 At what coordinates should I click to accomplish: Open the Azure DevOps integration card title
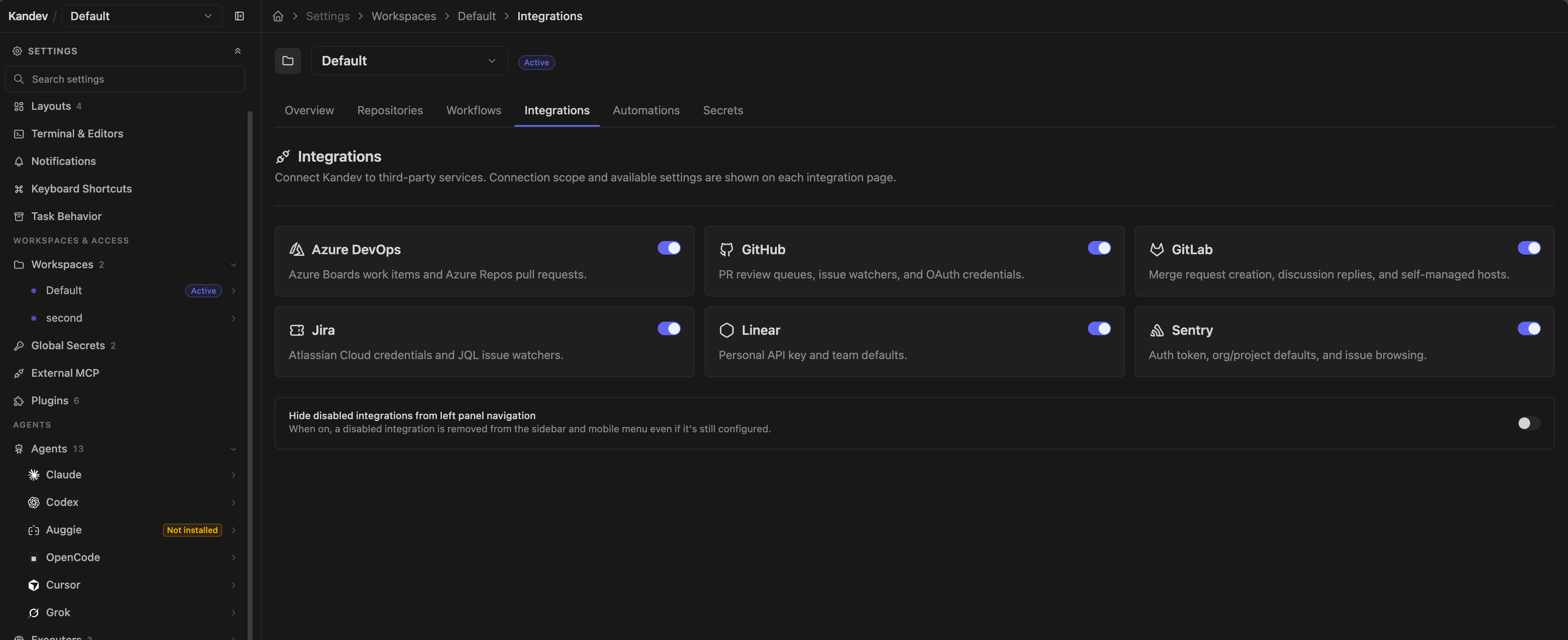(356, 250)
